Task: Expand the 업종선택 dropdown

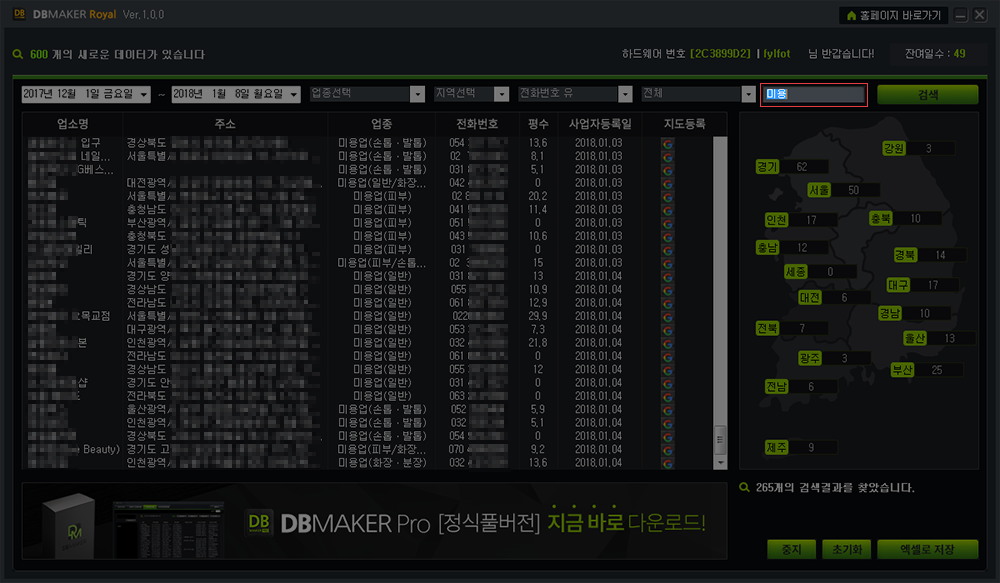Action: click(417, 94)
